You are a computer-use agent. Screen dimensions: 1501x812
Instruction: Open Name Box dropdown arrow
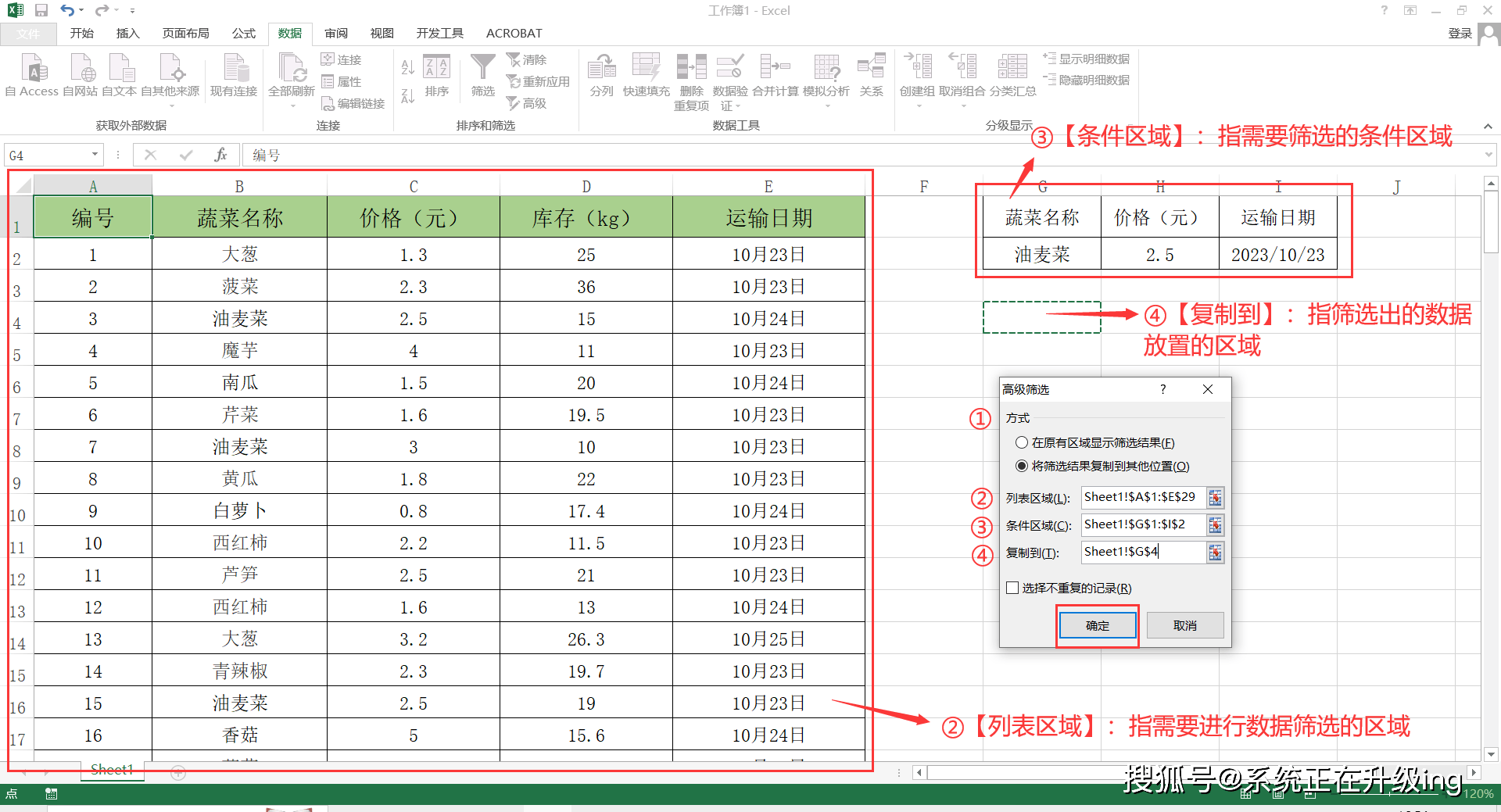pyautogui.click(x=95, y=155)
